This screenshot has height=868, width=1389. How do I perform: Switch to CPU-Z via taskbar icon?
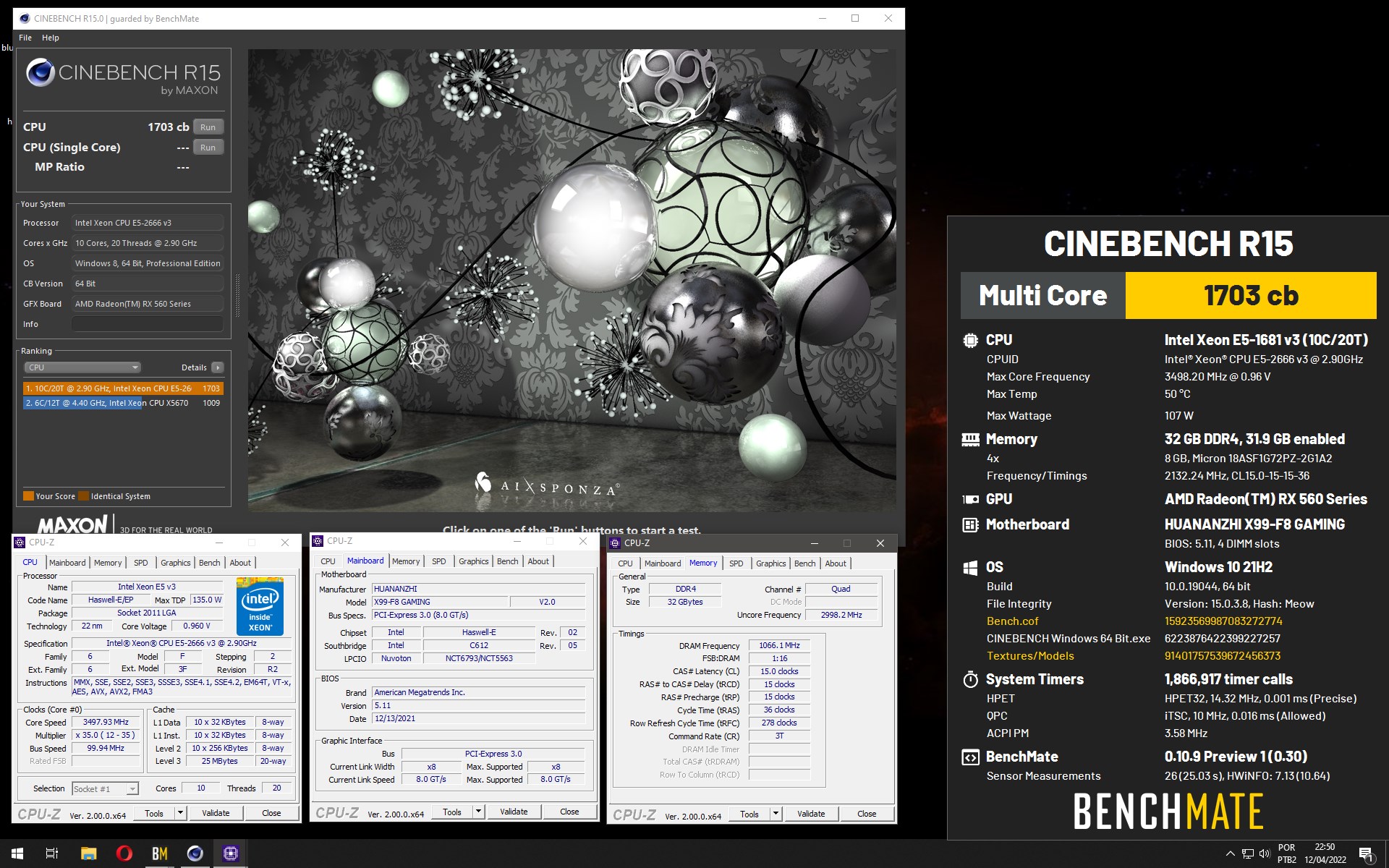coord(230,854)
